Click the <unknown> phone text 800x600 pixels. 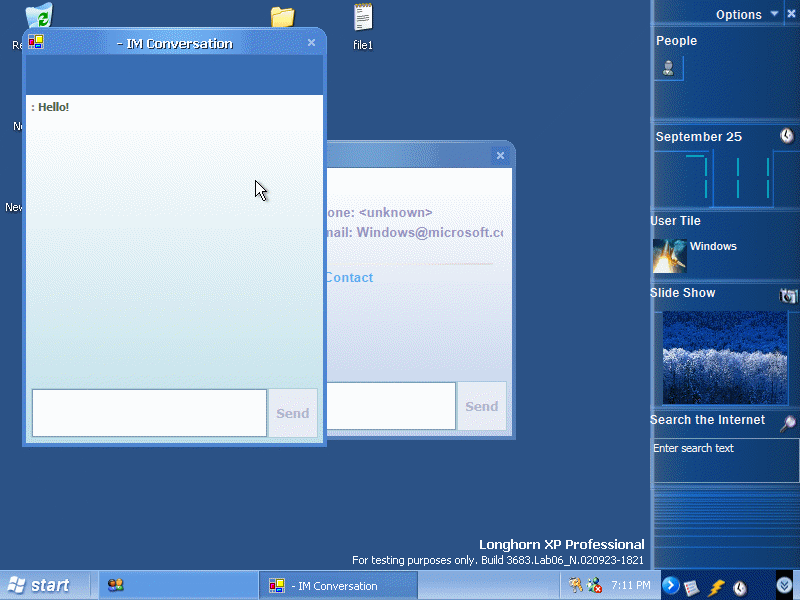[x=395, y=212]
